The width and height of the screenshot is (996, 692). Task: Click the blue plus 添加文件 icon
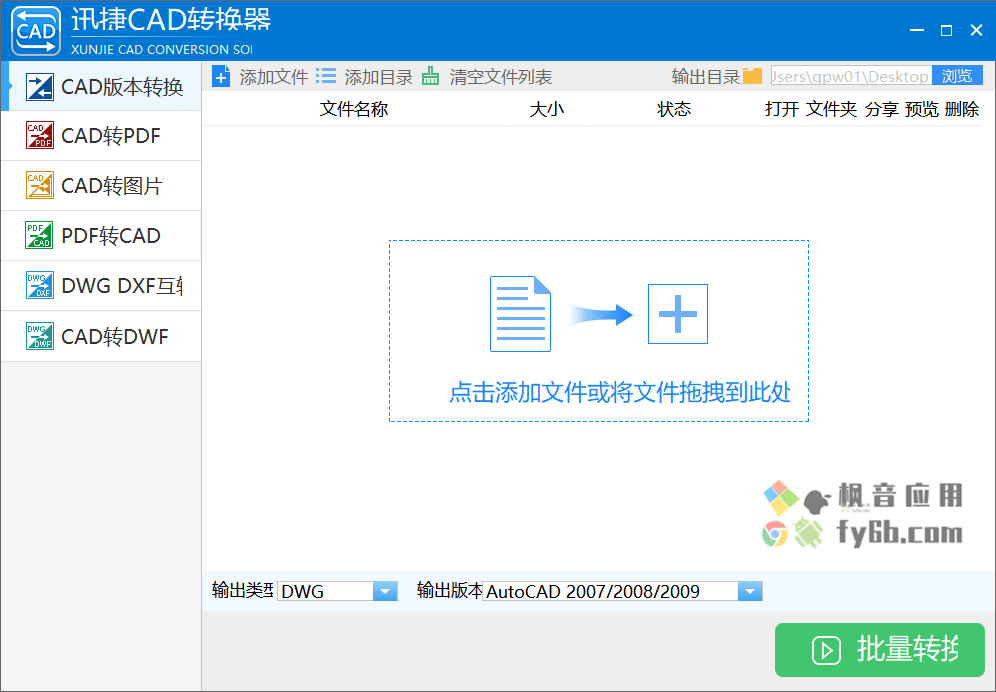(220, 77)
